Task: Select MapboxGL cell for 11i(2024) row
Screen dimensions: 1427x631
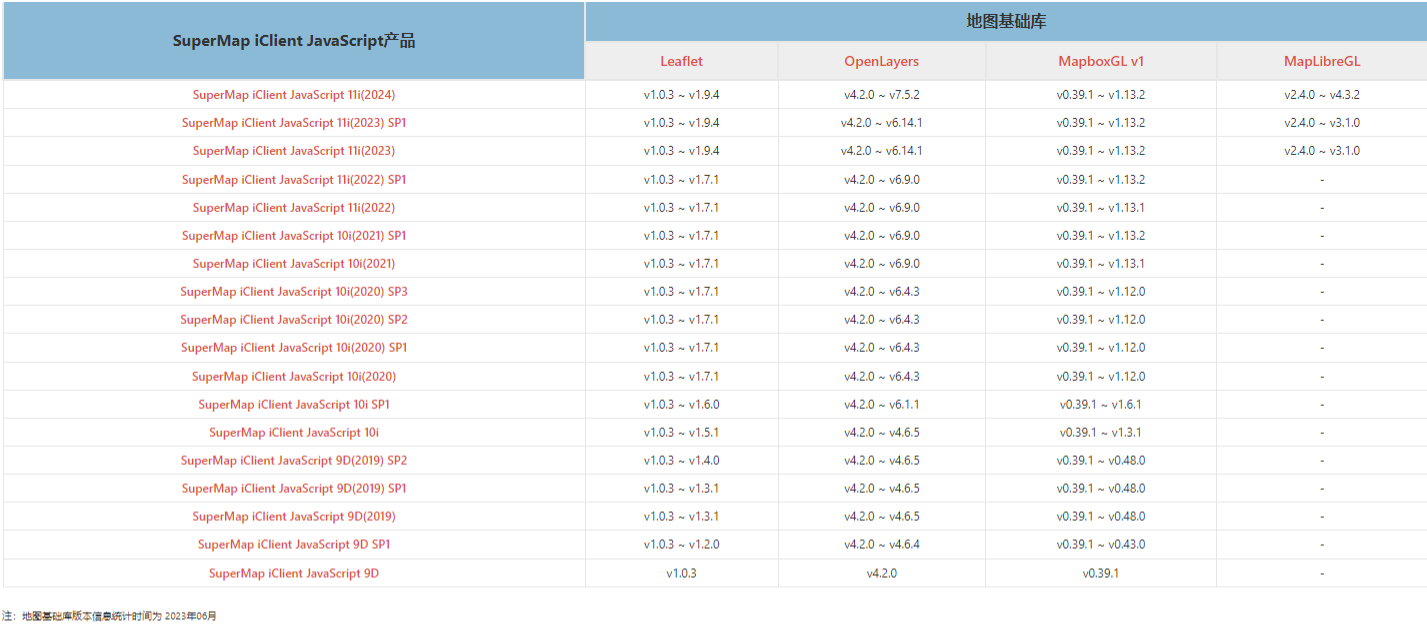Action: (x=1101, y=95)
